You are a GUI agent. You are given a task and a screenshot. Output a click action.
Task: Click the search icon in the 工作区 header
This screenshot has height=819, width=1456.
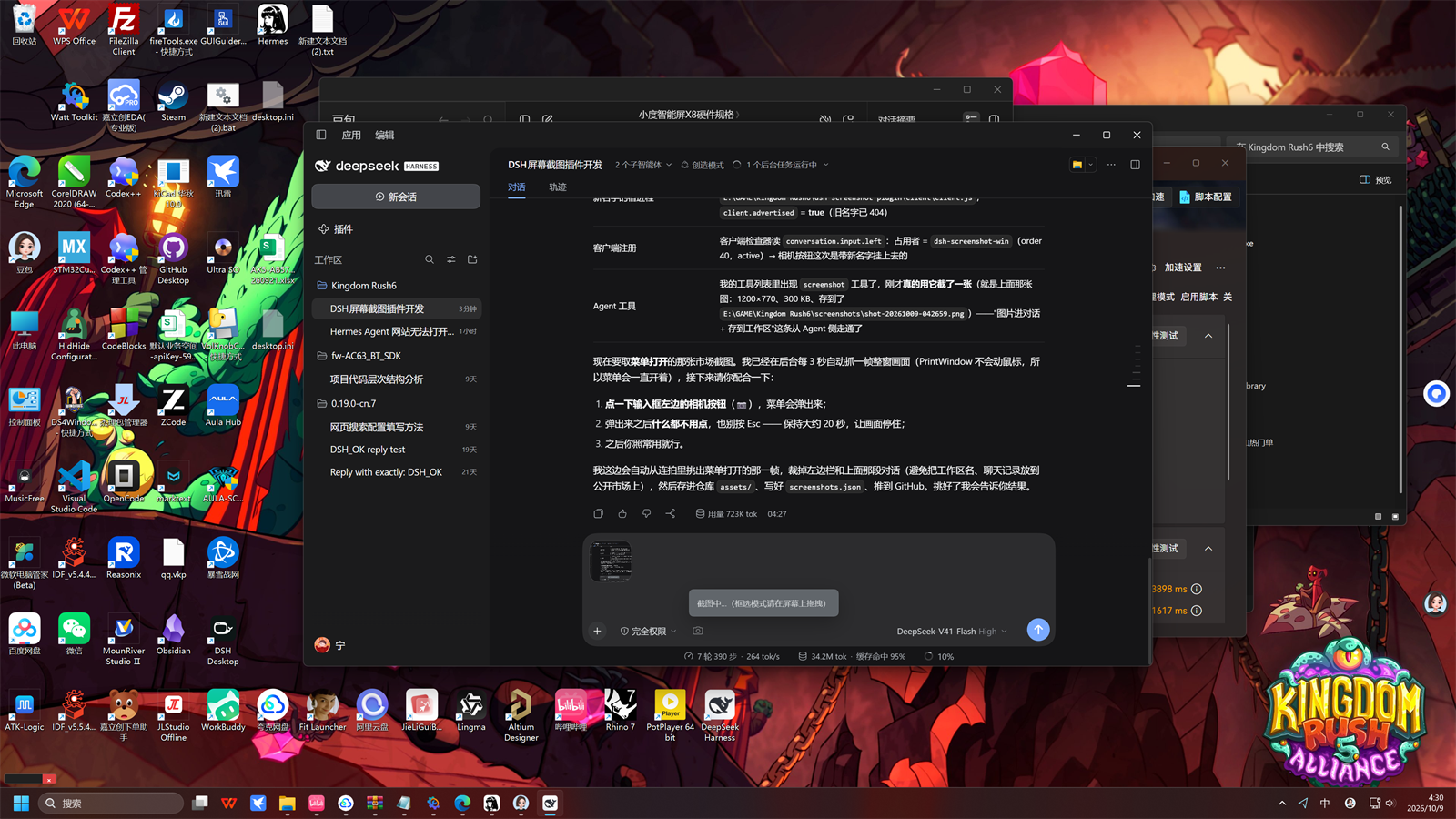(430, 259)
